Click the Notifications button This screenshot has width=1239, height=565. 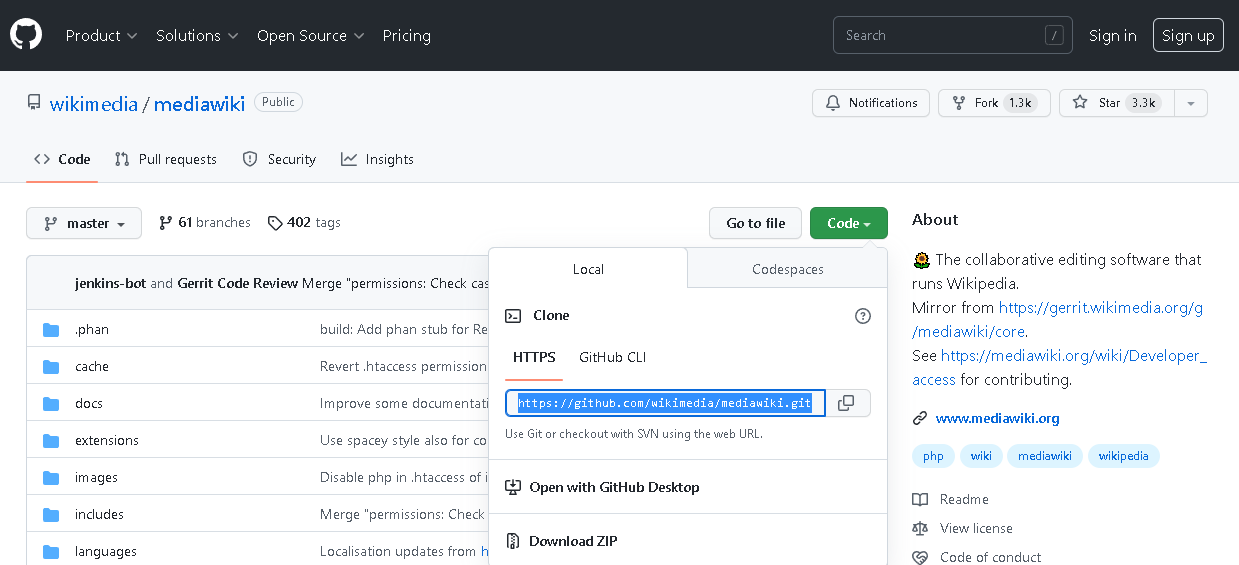point(871,103)
